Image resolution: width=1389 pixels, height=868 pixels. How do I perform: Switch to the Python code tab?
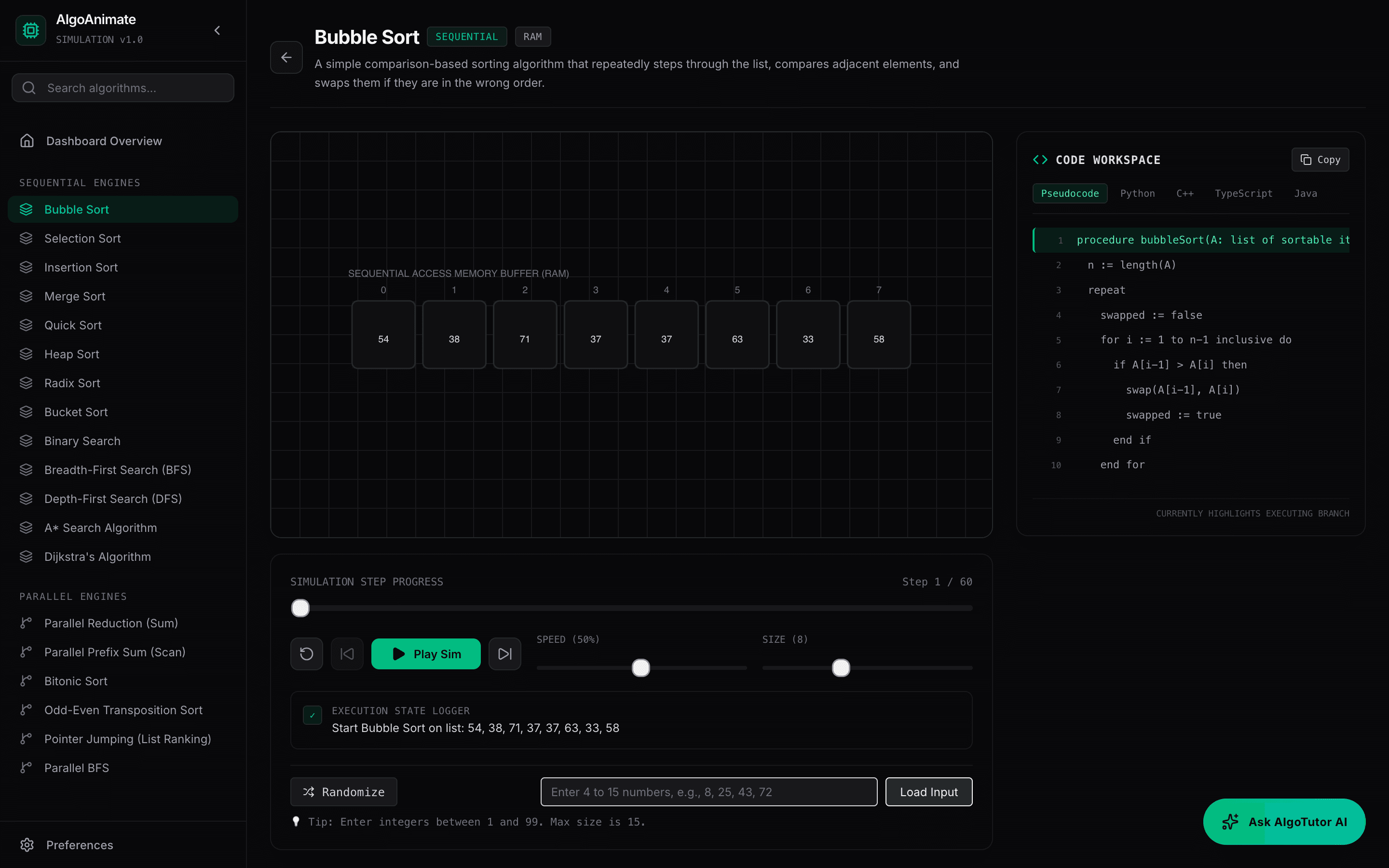pos(1137,193)
